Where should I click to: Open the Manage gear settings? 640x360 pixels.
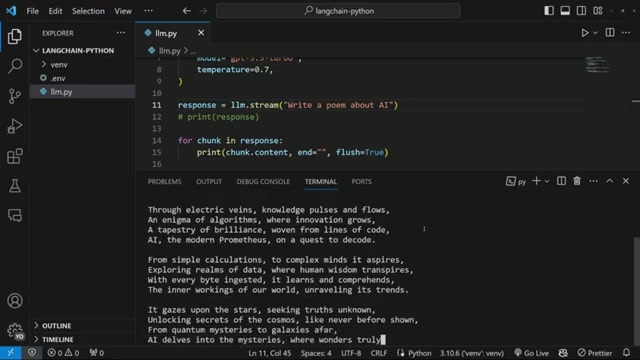[x=15, y=330]
